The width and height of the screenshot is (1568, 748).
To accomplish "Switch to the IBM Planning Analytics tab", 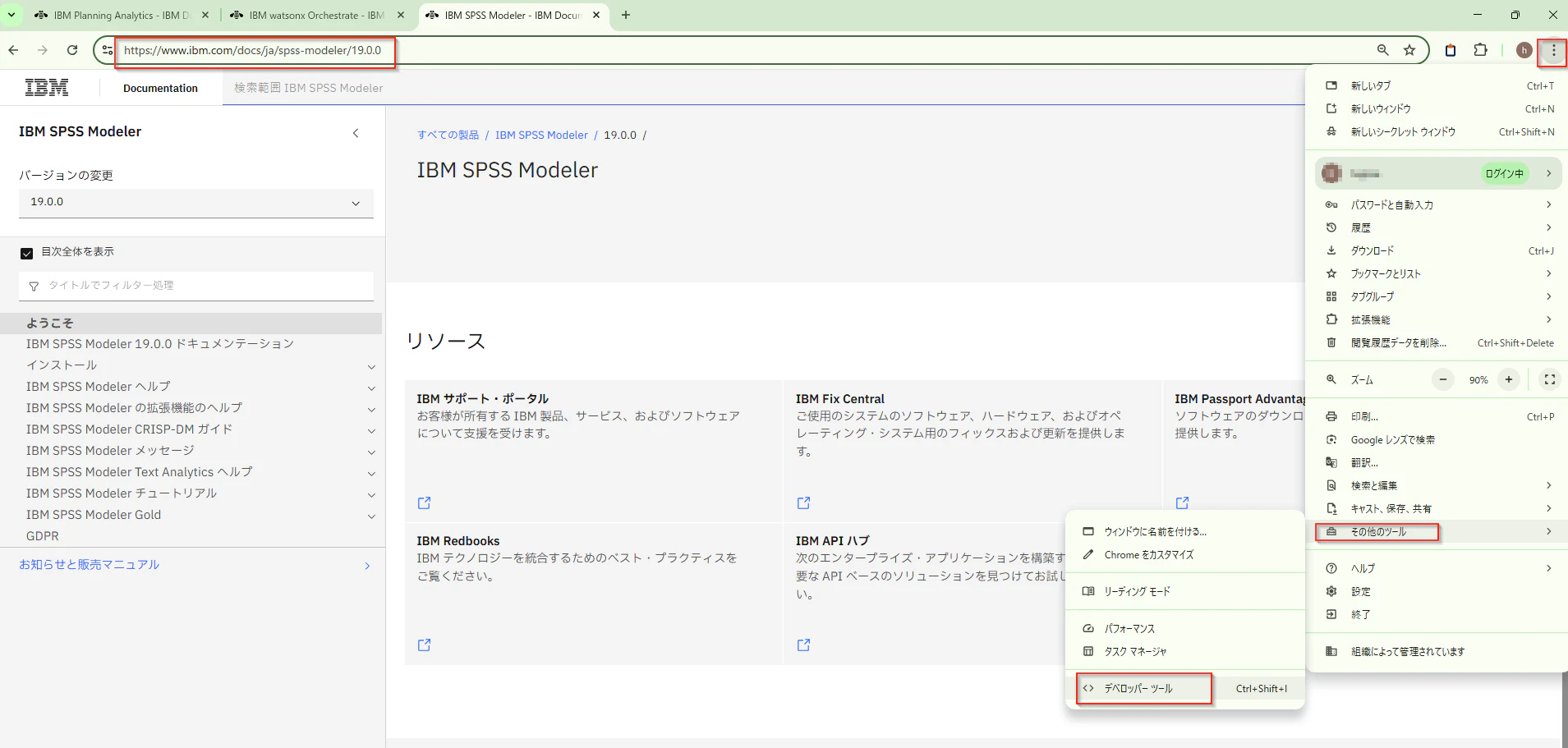I will (x=122, y=15).
